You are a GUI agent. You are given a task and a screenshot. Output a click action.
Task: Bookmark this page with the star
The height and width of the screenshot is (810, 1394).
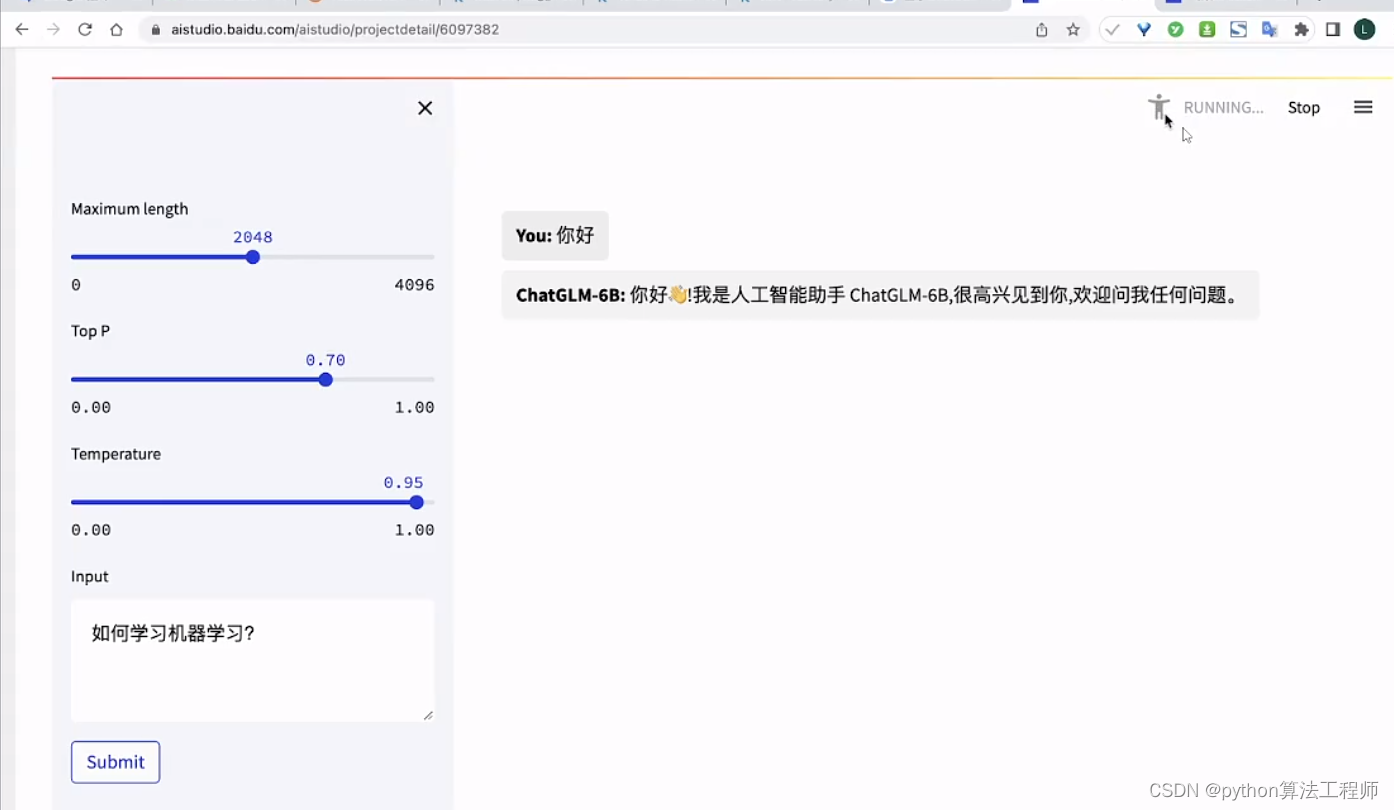point(1073,30)
